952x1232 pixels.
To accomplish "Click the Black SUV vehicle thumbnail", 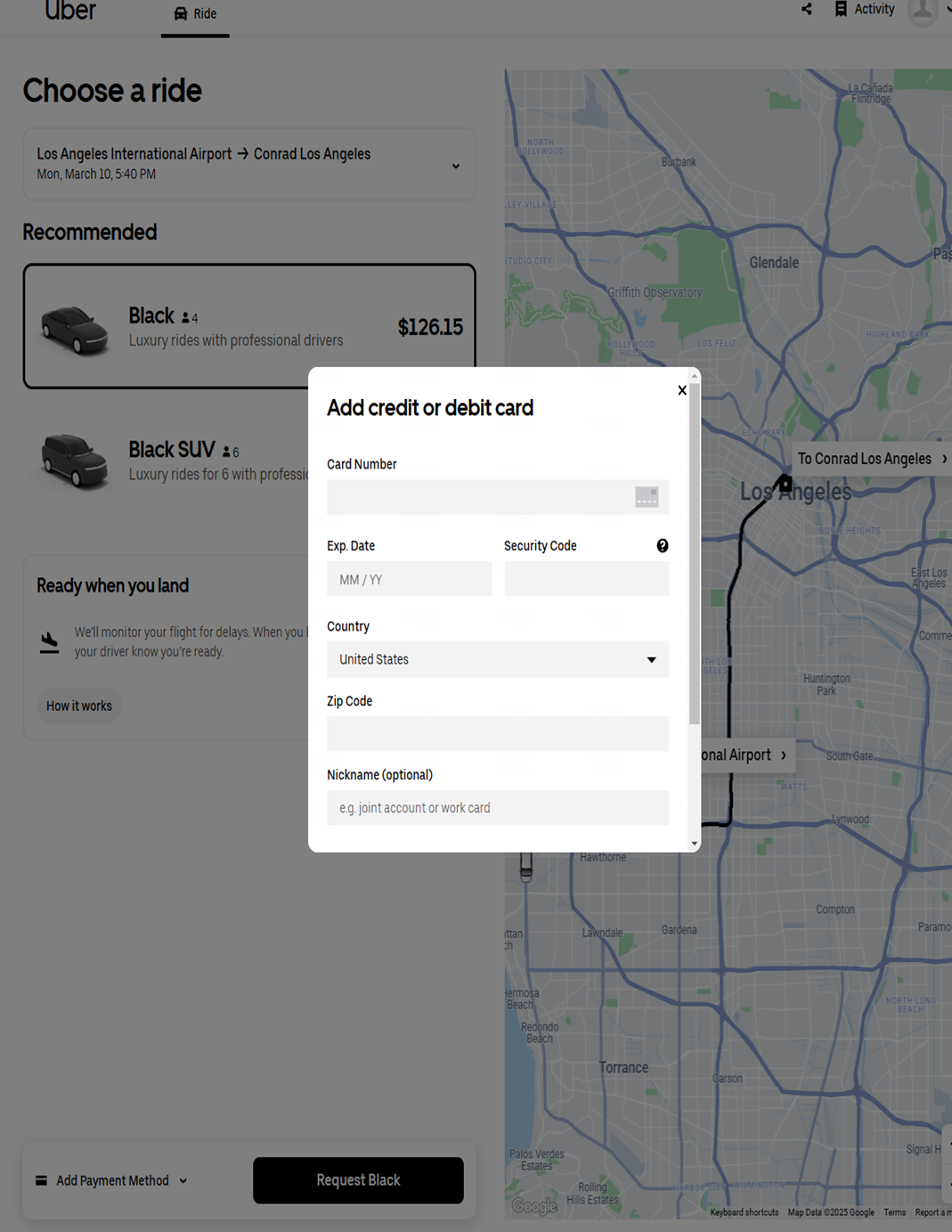I will 75,461.
